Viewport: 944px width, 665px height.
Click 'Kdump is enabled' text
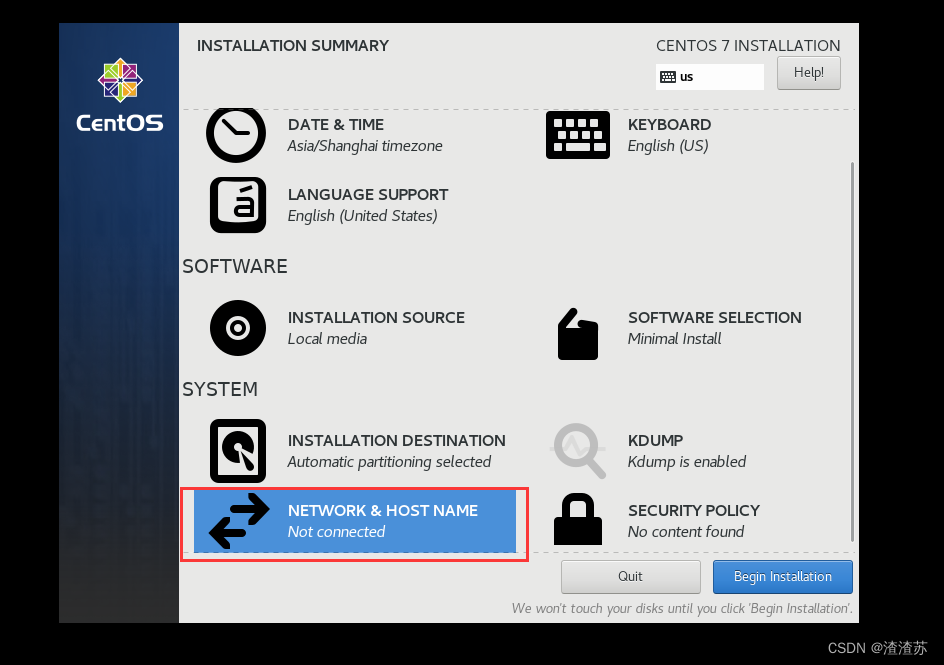pos(687,462)
